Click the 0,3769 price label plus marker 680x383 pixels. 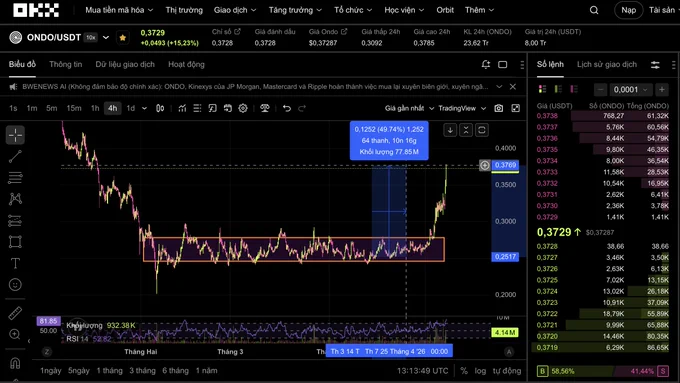(x=484, y=165)
